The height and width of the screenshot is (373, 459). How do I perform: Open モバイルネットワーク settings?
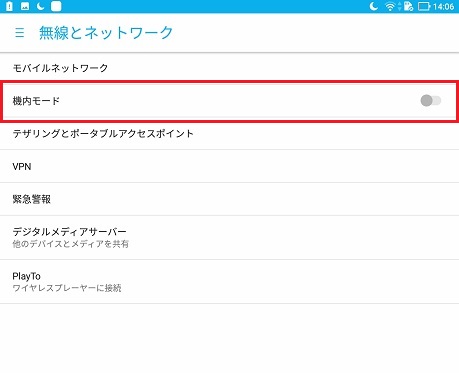pos(229,68)
